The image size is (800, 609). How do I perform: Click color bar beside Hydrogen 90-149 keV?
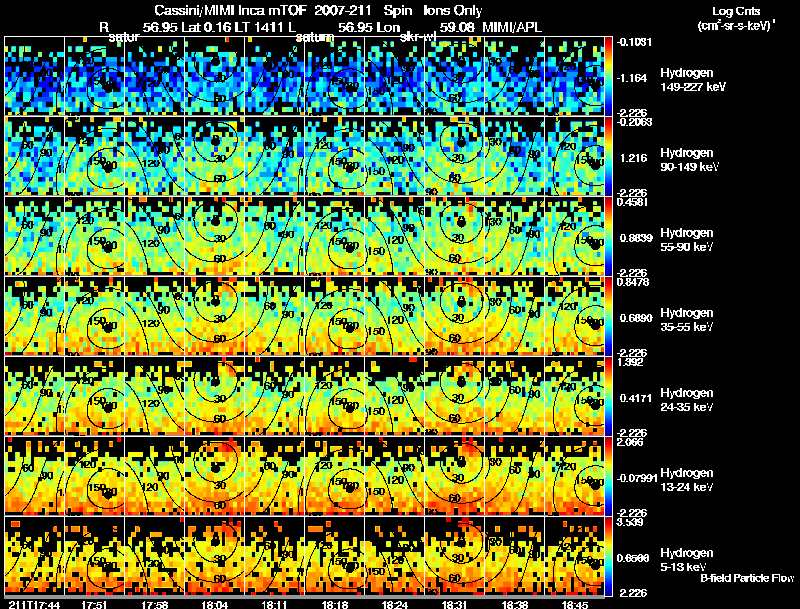(x=608, y=156)
